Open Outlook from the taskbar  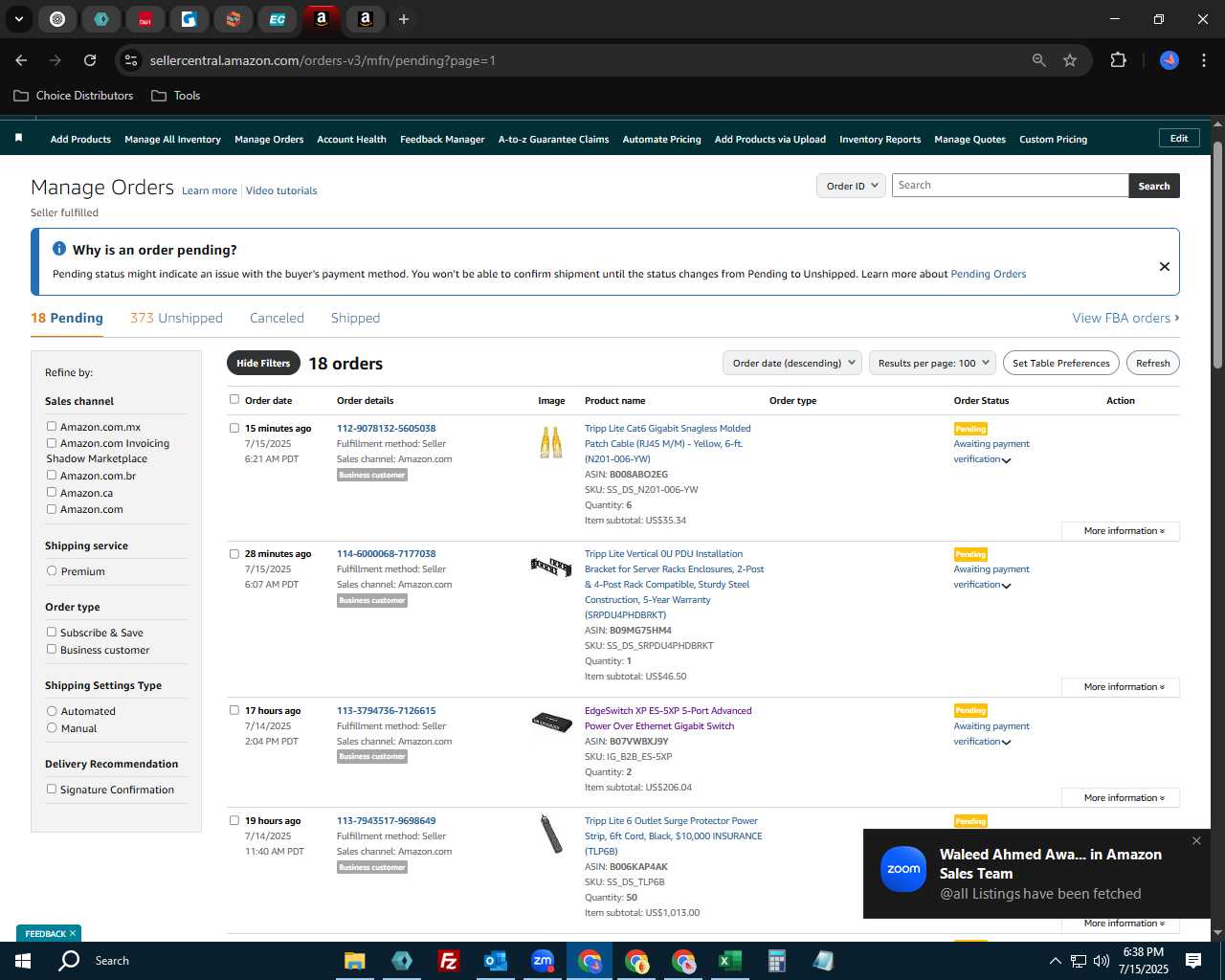click(495, 961)
